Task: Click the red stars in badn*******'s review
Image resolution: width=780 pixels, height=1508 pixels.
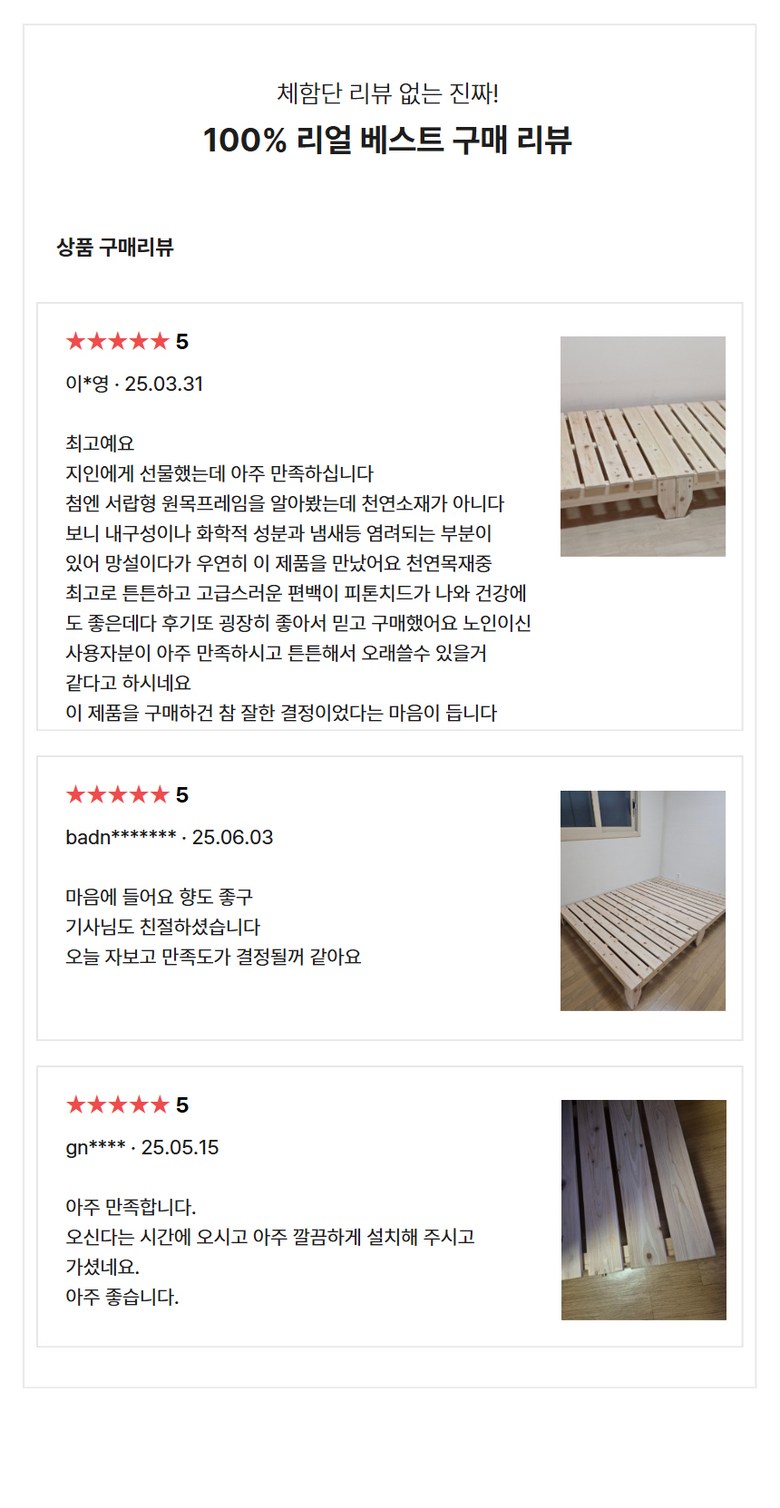Action: pos(117,795)
